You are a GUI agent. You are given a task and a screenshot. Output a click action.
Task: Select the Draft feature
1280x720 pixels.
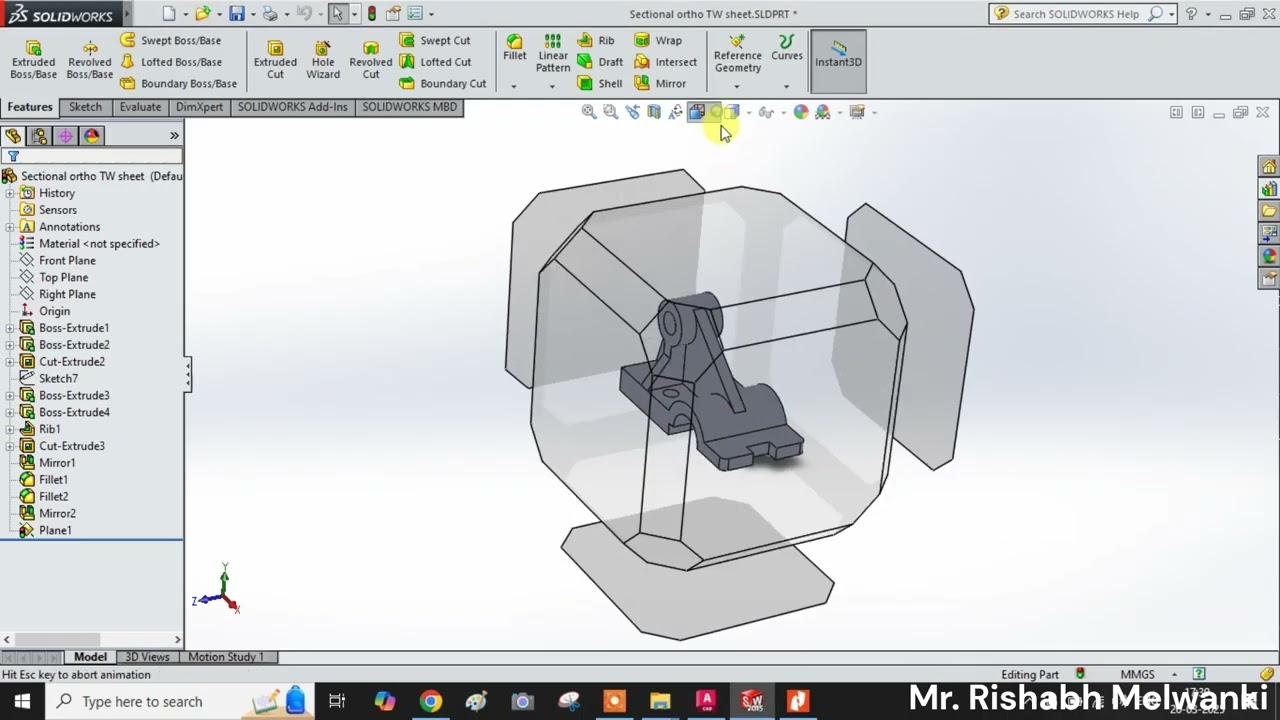(600, 62)
